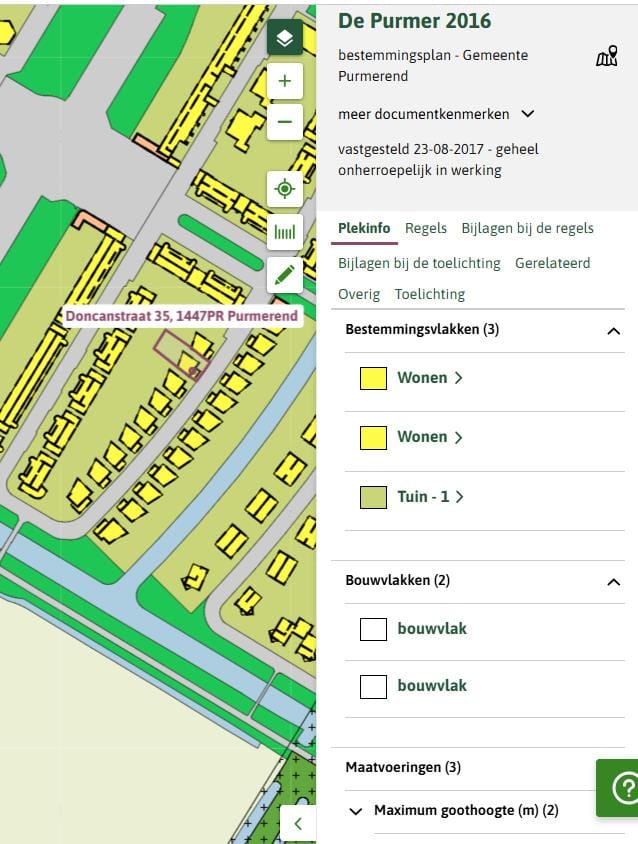Image resolution: width=638 pixels, height=844 pixels.
Task: Click the Doncanstraat 35 map marker
Action: [x=193, y=371]
